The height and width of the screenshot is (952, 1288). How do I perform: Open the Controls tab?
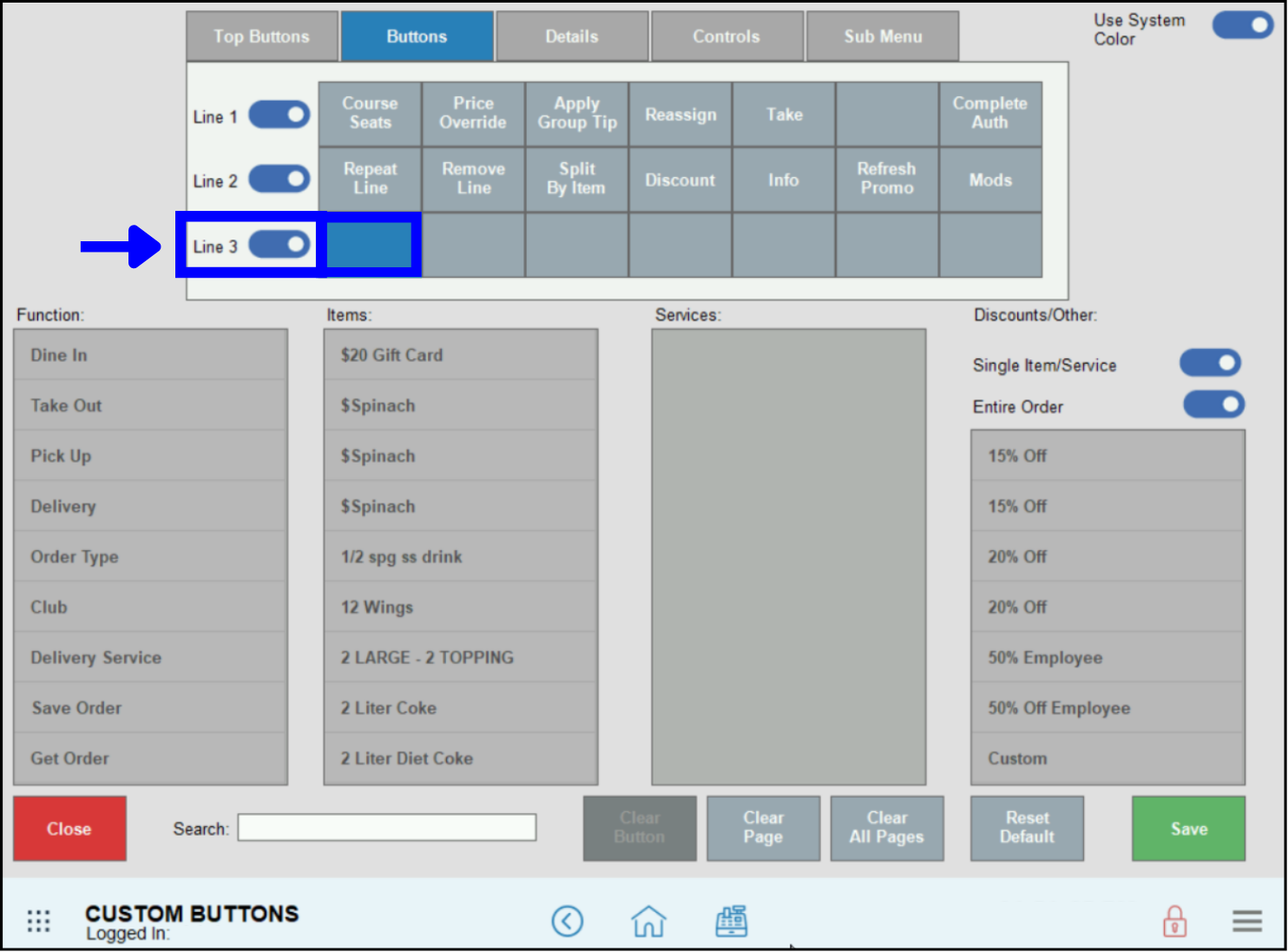726,36
